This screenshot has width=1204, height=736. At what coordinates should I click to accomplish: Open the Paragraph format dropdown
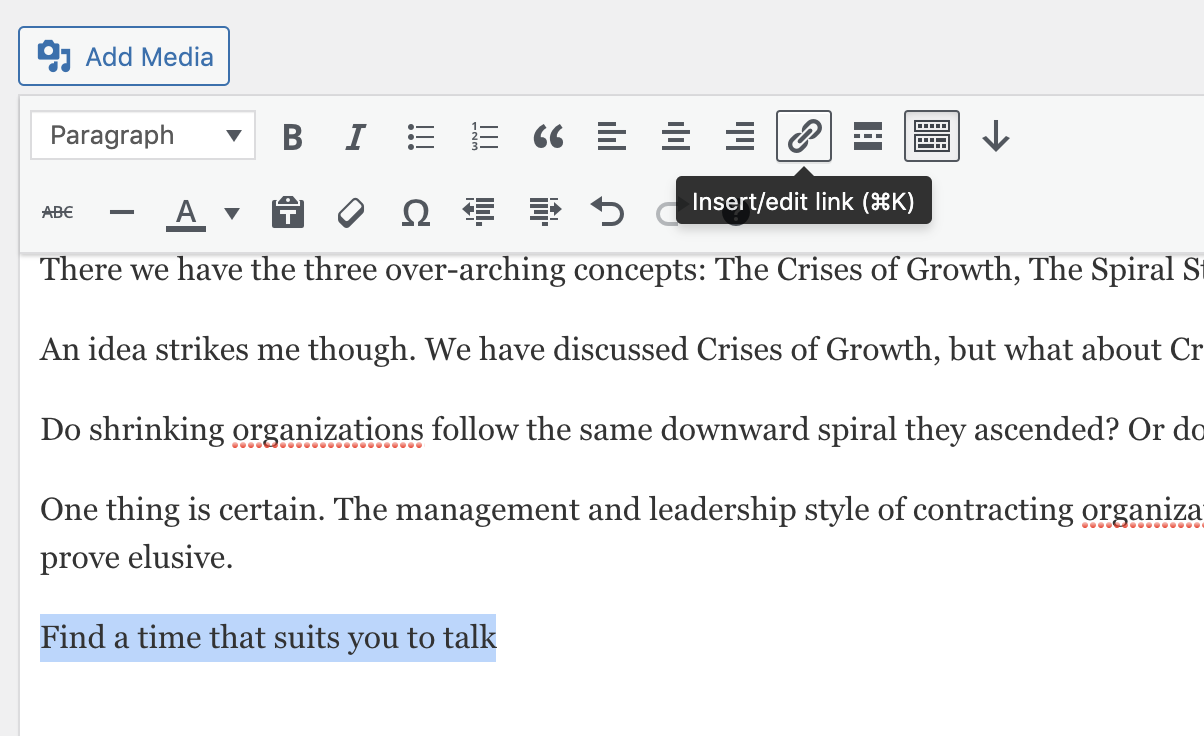143,135
